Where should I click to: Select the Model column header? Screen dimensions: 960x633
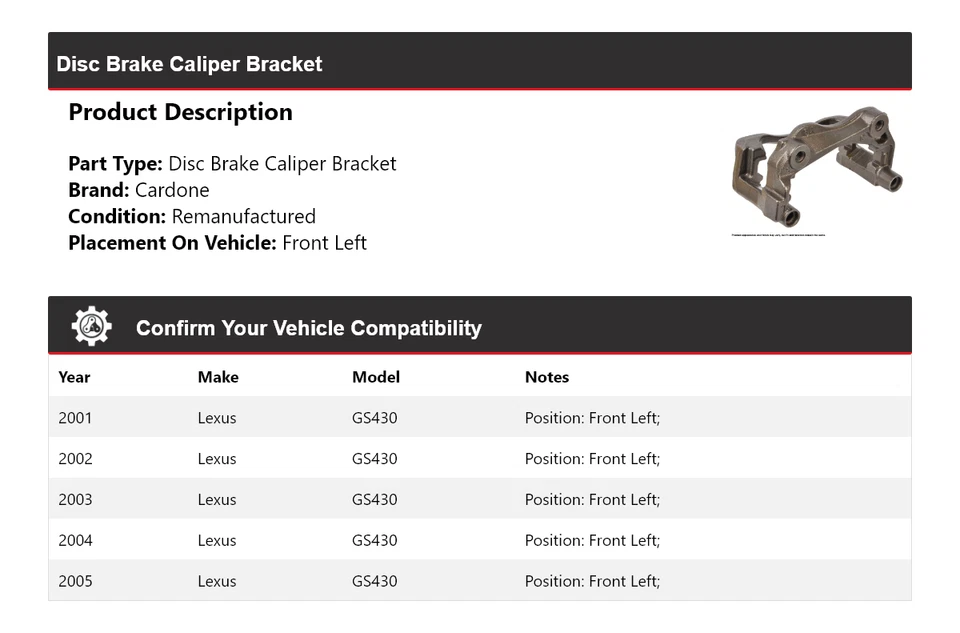pos(376,377)
